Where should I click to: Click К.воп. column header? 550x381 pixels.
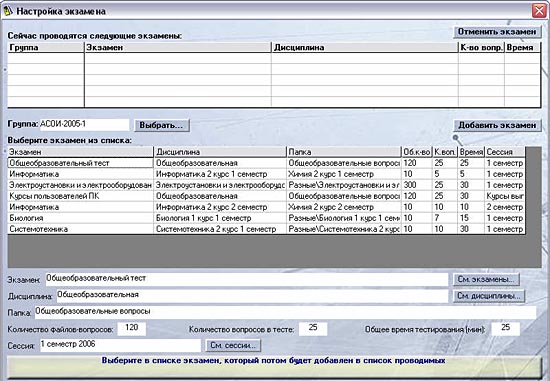445,152
